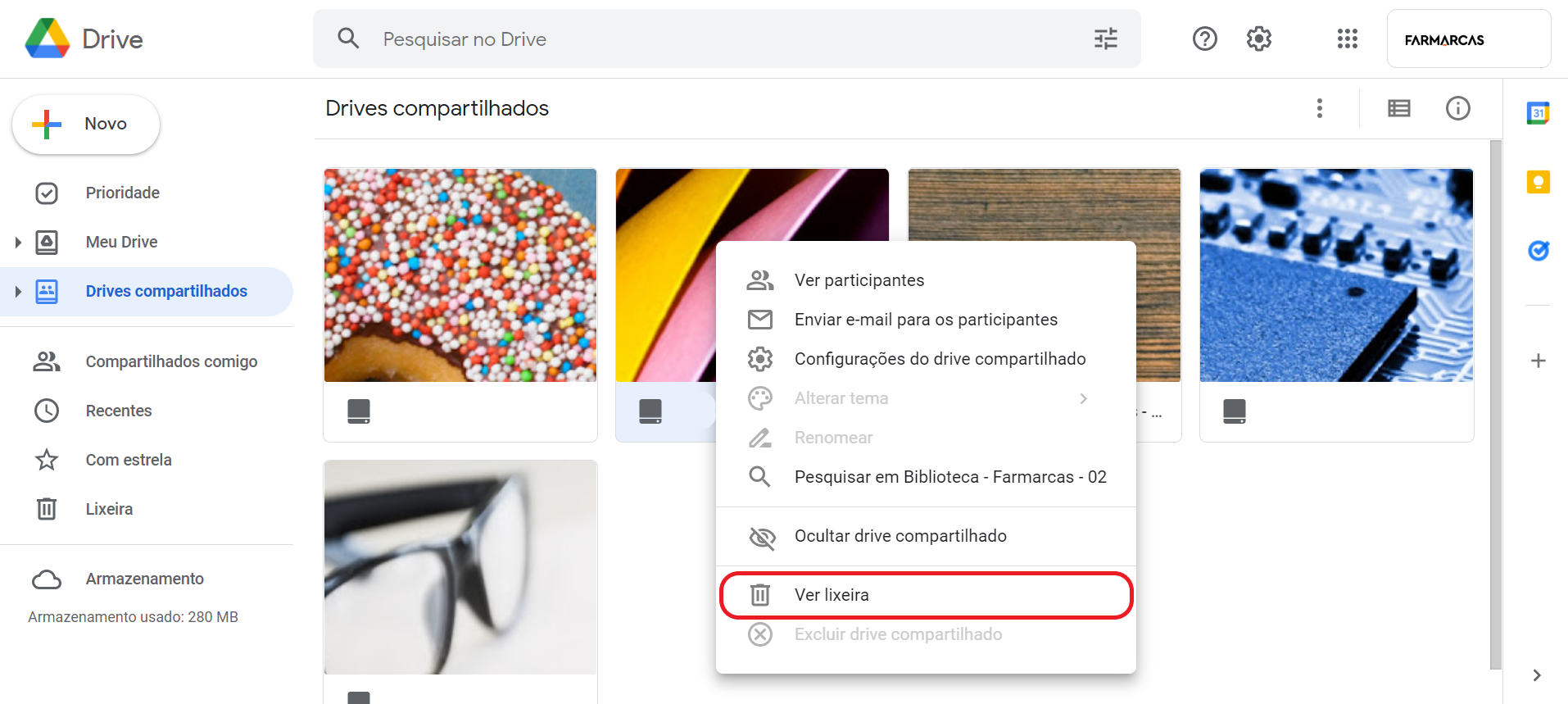1568x704 pixels.
Task: Click the Pesquisar no Drive search field
Action: (x=721, y=39)
